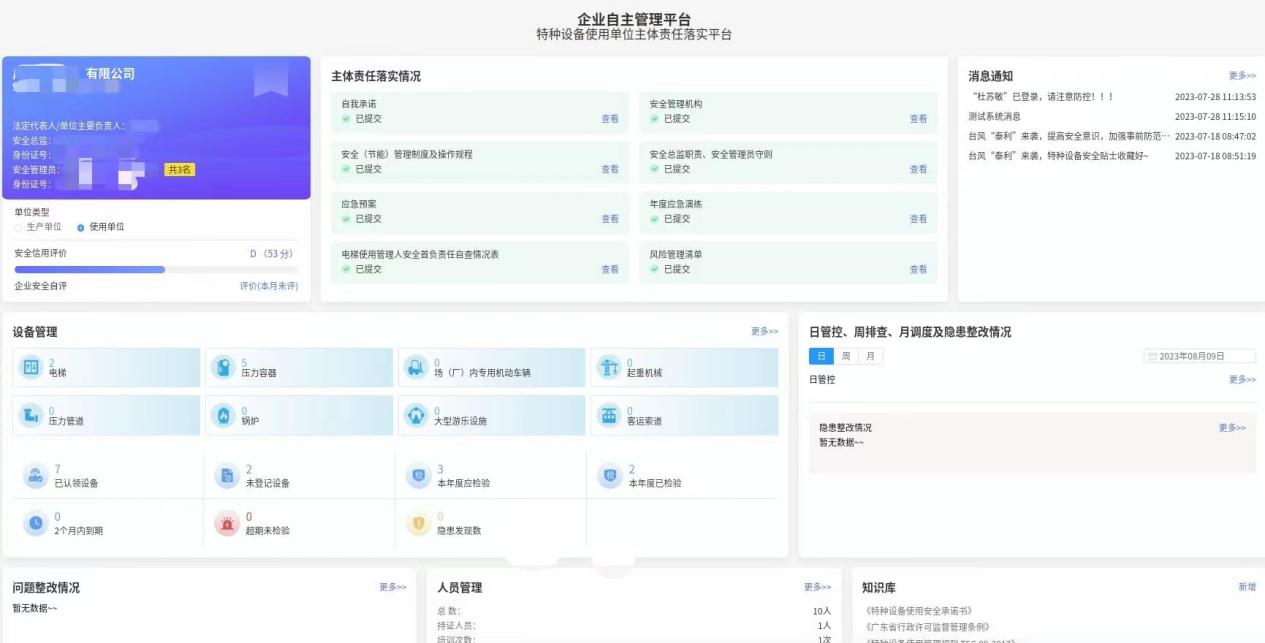Switch to the 月 tab
The width and height of the screenshot is (1265, 643).
pyautogui.click(x=870, y=356)
